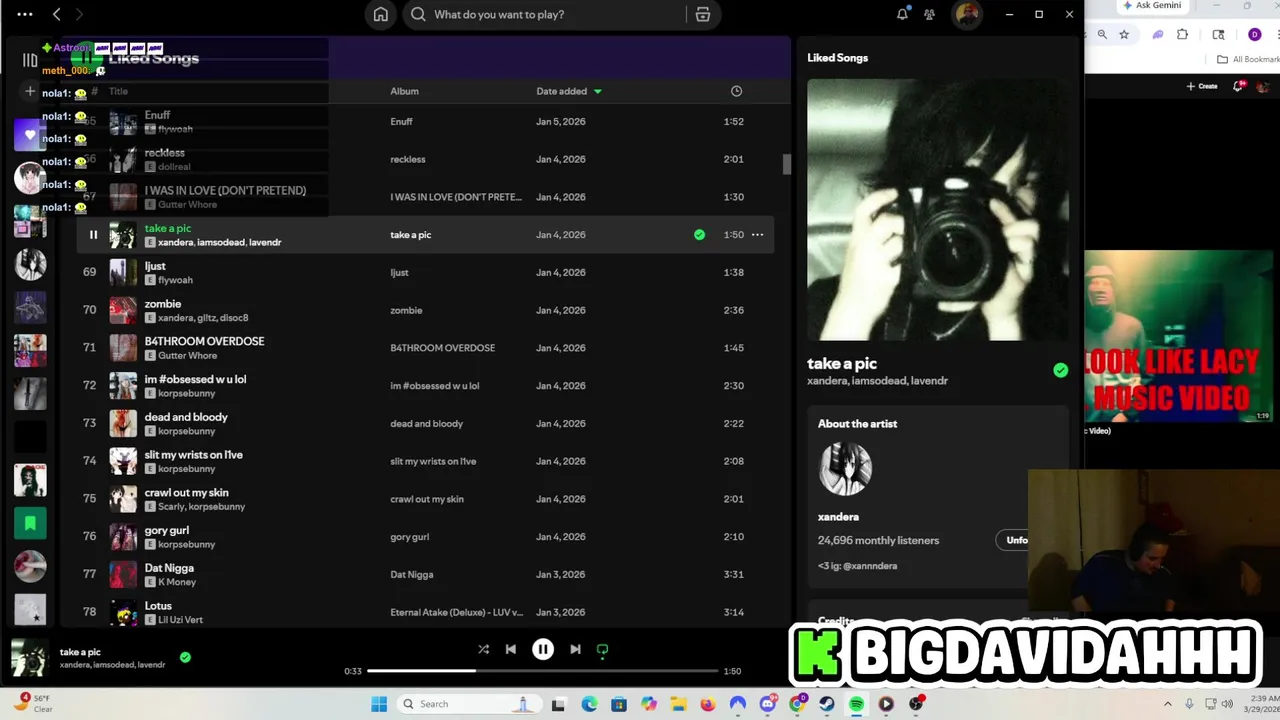Open Steam from the taskbar
This screenshot has height=720, width=1280.
tap(827, 704)
